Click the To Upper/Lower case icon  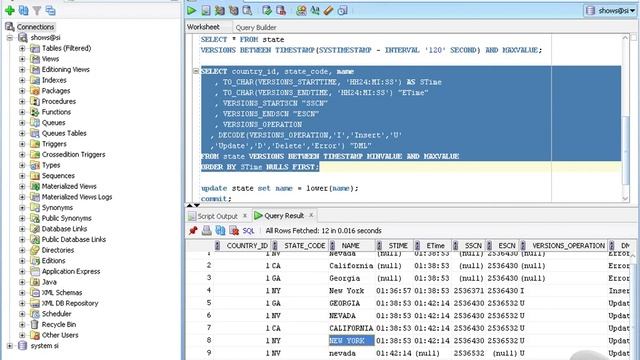click(x=315, y=11)
